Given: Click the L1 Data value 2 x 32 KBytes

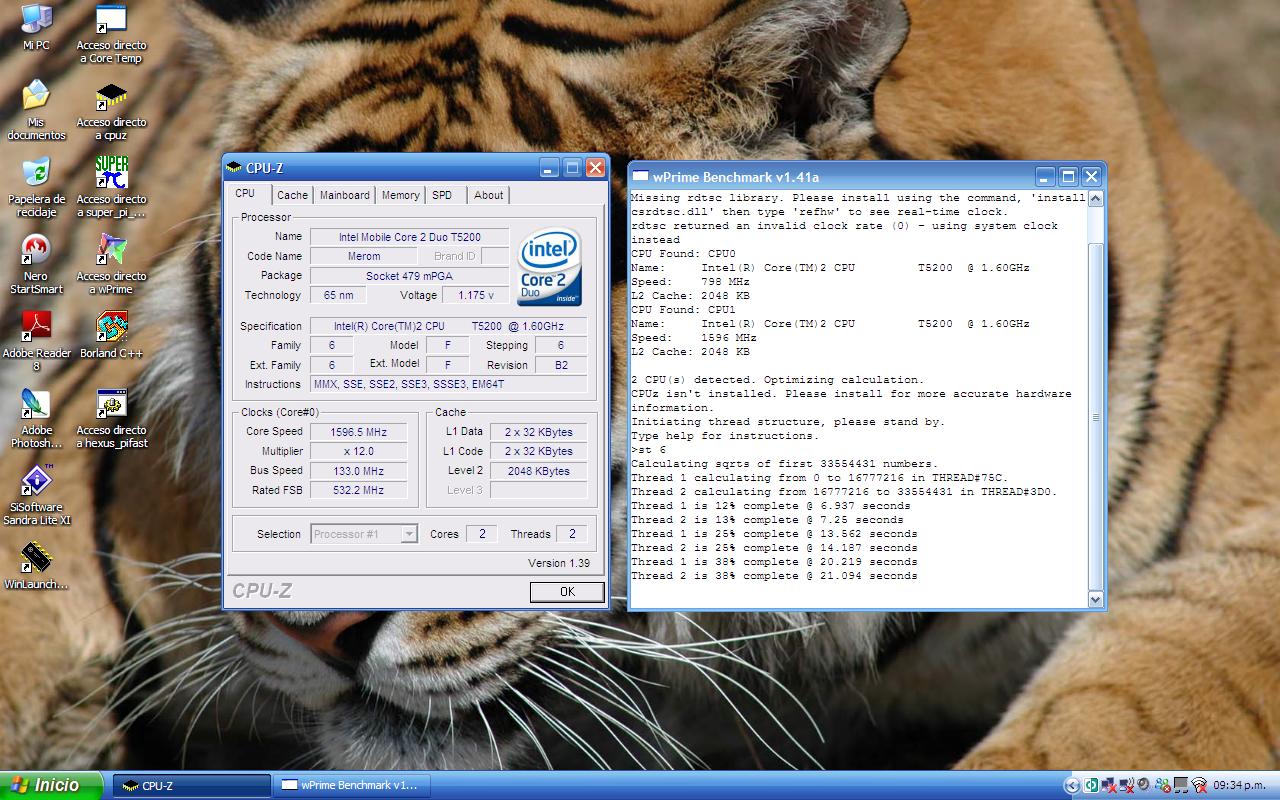Looking at the screenshot, I should [x=538, y=432].
